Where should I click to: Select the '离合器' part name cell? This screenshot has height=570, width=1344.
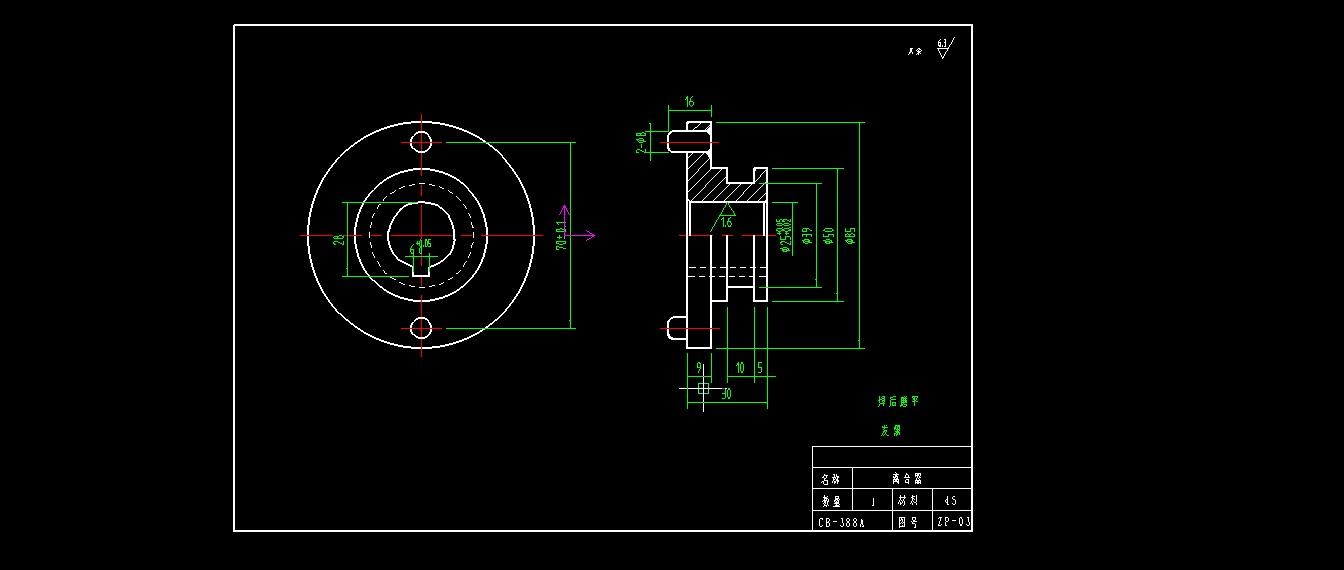click(912, 479)
